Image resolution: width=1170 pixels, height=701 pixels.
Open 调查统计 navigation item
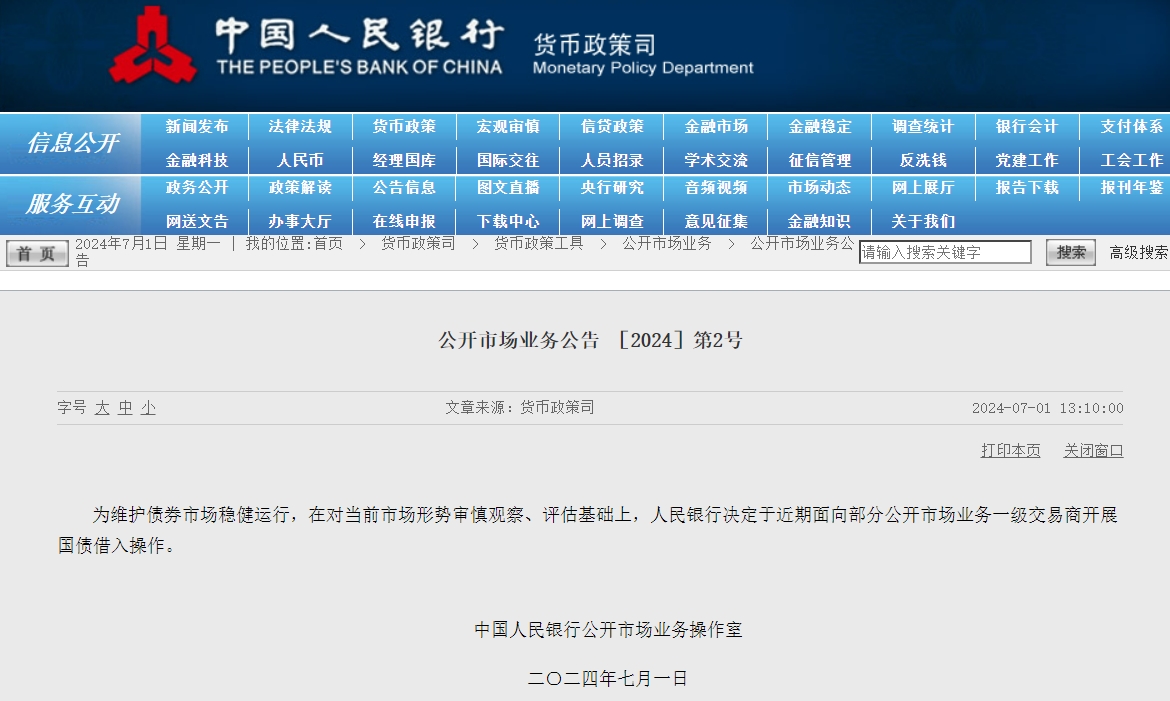pyautogui.click(x=923, y=127)
